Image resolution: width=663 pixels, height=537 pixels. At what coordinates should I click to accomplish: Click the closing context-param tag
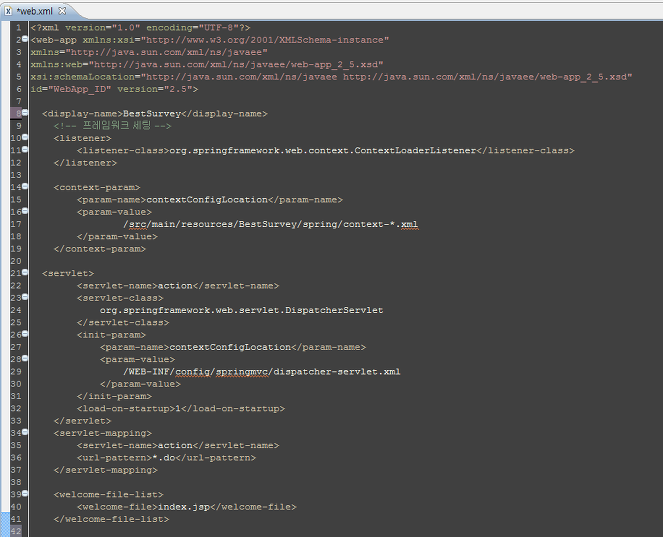[x=99, y=249]
